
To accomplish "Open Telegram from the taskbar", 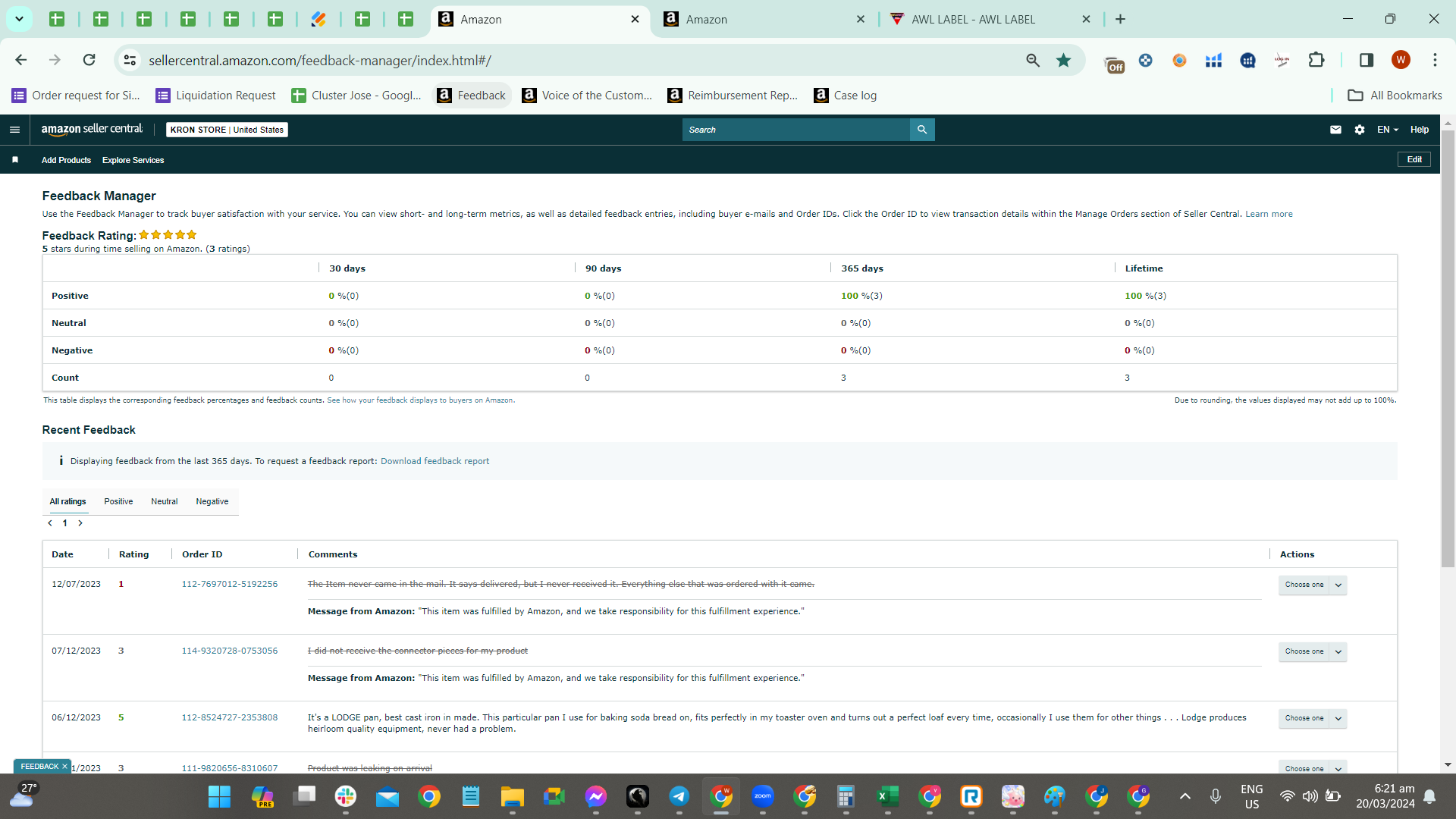I will (x=679, y=796).
